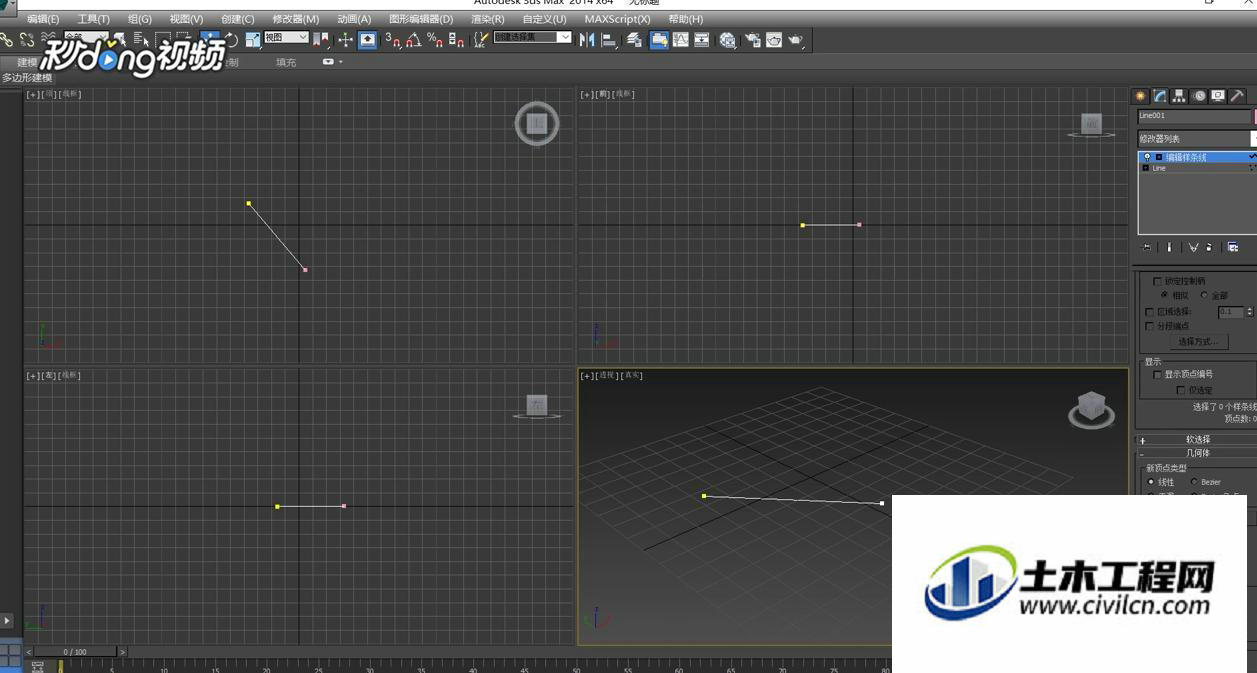Click the Render Production teapot icon
This screenshot has height=673, width=1257.
[x=795, y=39]
